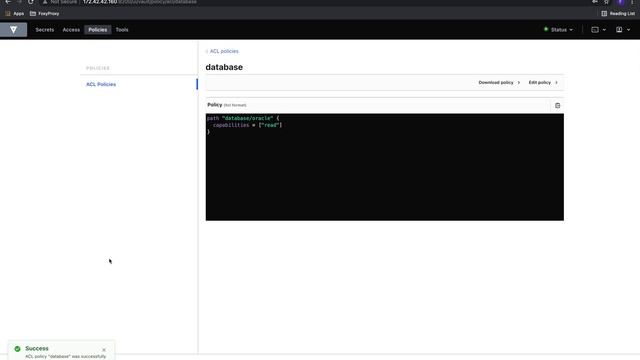Click inside the policy code viewer
Image resolution: width=640 pixels, height=360 pixels.
point(384,167)
